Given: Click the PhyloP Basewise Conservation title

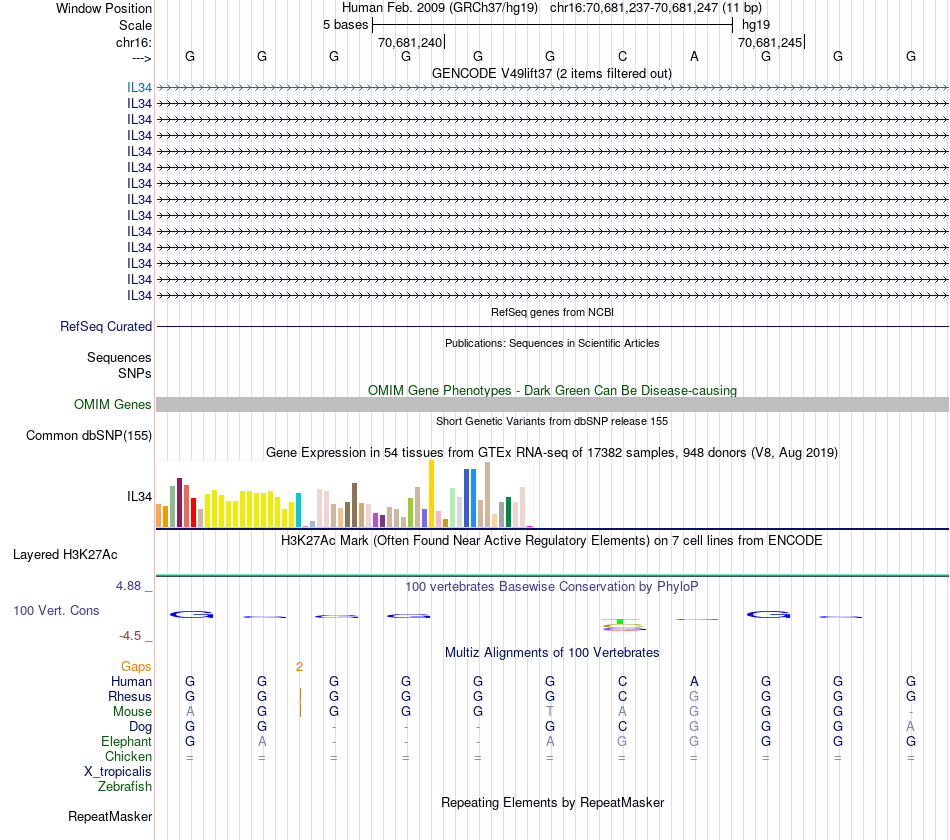Looking at the screenshot, I should coord(552,586).
